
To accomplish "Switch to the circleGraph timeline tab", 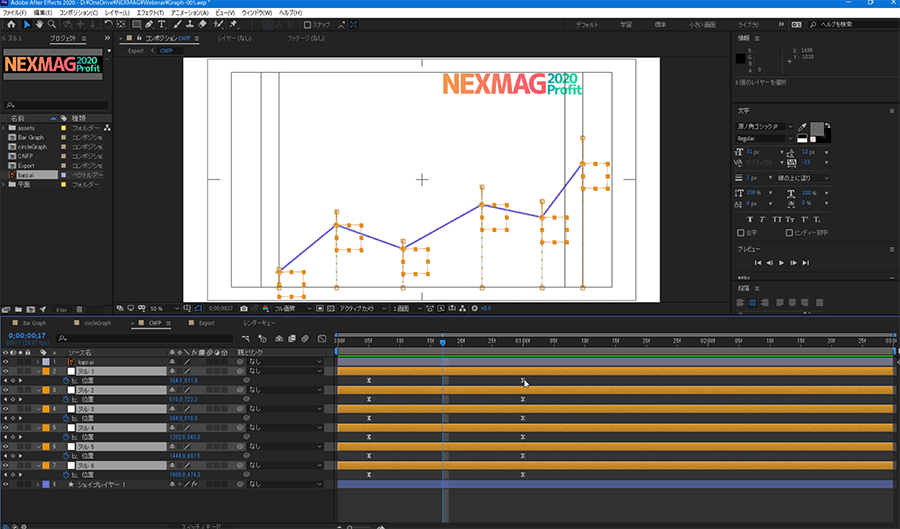I will point(97,323).
